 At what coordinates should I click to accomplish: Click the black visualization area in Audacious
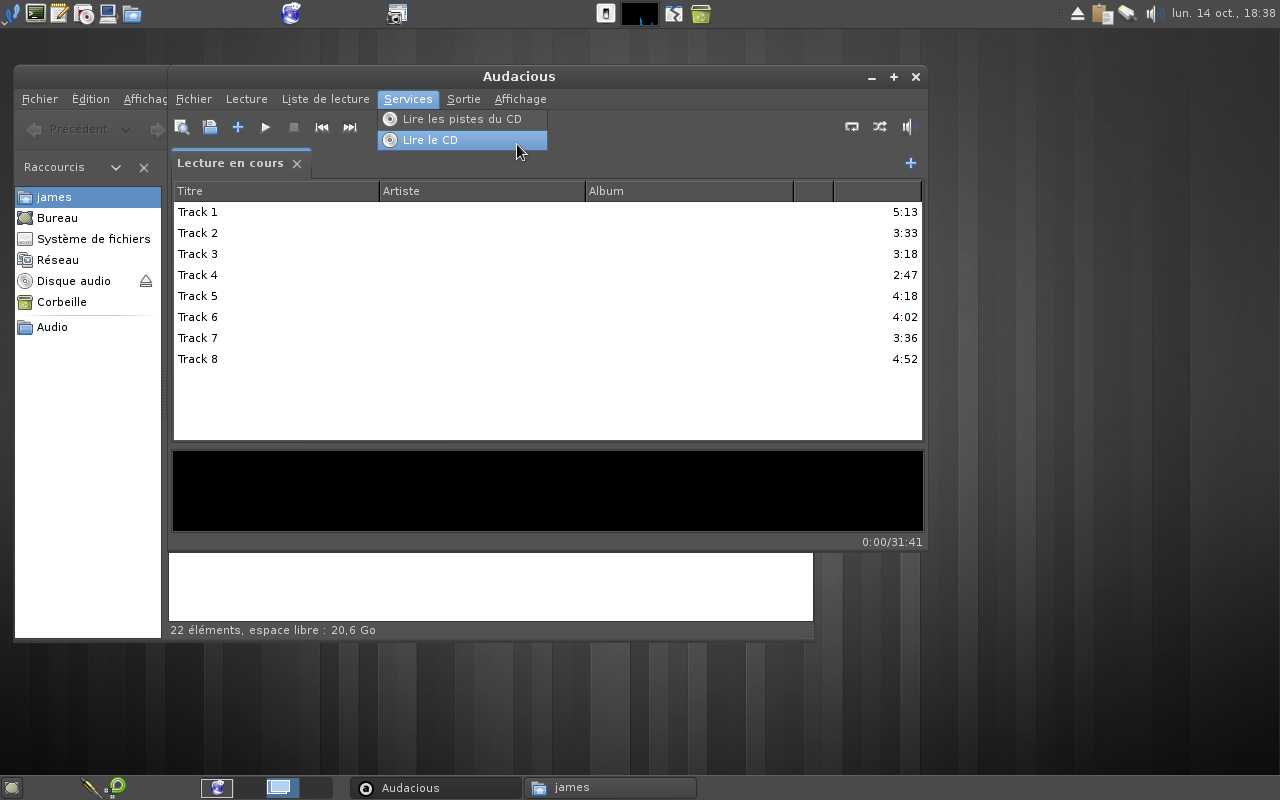tap(548, 491)
